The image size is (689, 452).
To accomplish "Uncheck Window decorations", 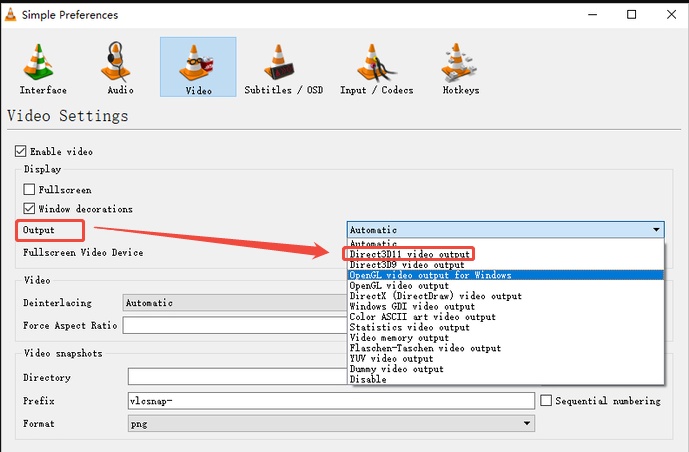I will (29, 208).
